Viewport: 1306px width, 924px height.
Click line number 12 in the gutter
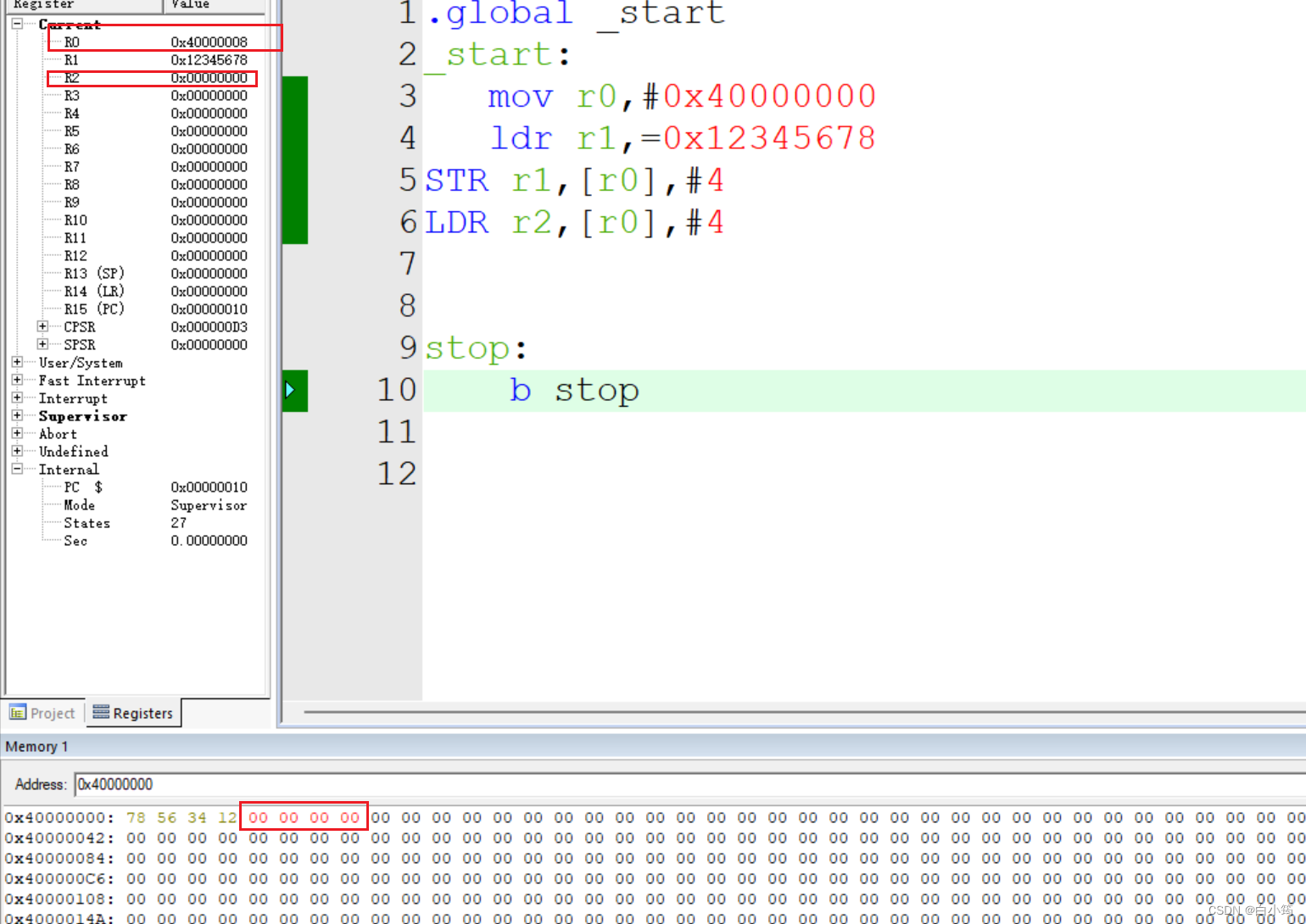point(397,474)
